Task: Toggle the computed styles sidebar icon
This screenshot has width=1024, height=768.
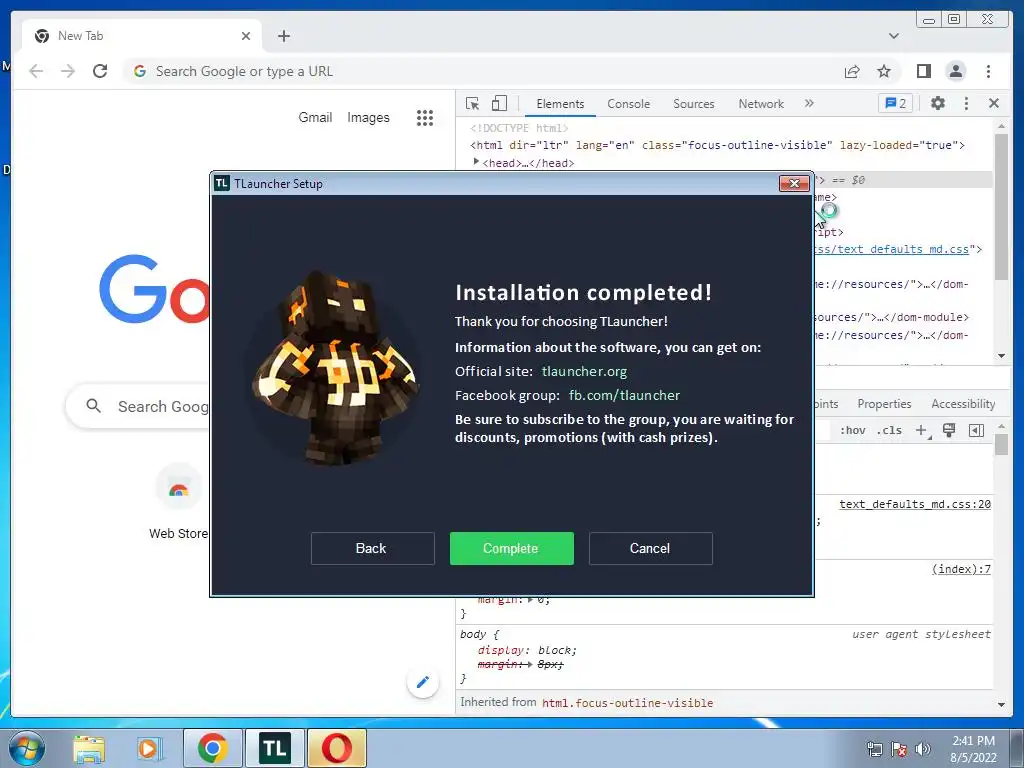Action: click(976, 430)
